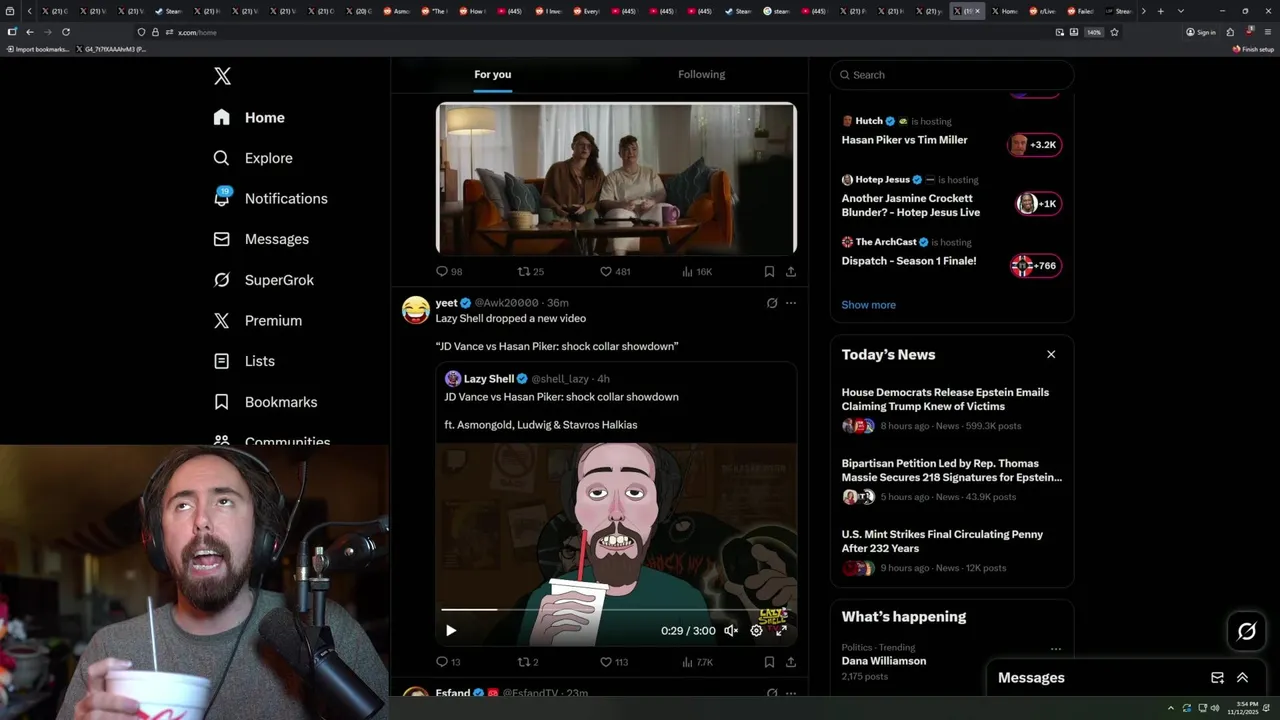Image resolution: width=1280 pixels, height=720 pixels.
Task: Compose a new message in the Messages drawer
Action: pos(1217,678)
